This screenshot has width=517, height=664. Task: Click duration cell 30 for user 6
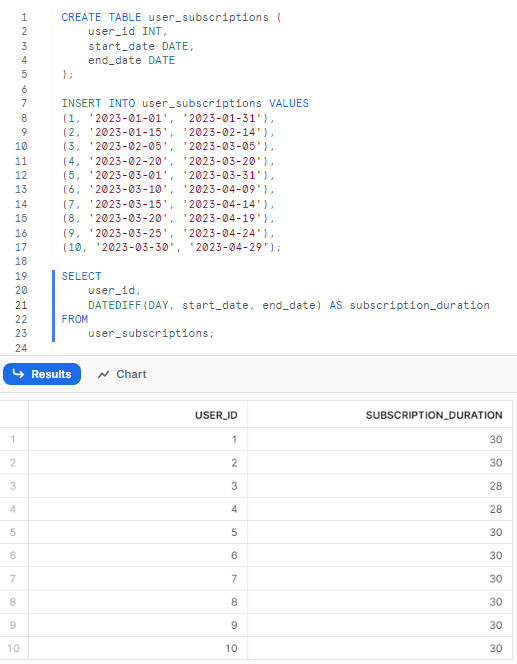pyautogui.click(x=380, y=556)
